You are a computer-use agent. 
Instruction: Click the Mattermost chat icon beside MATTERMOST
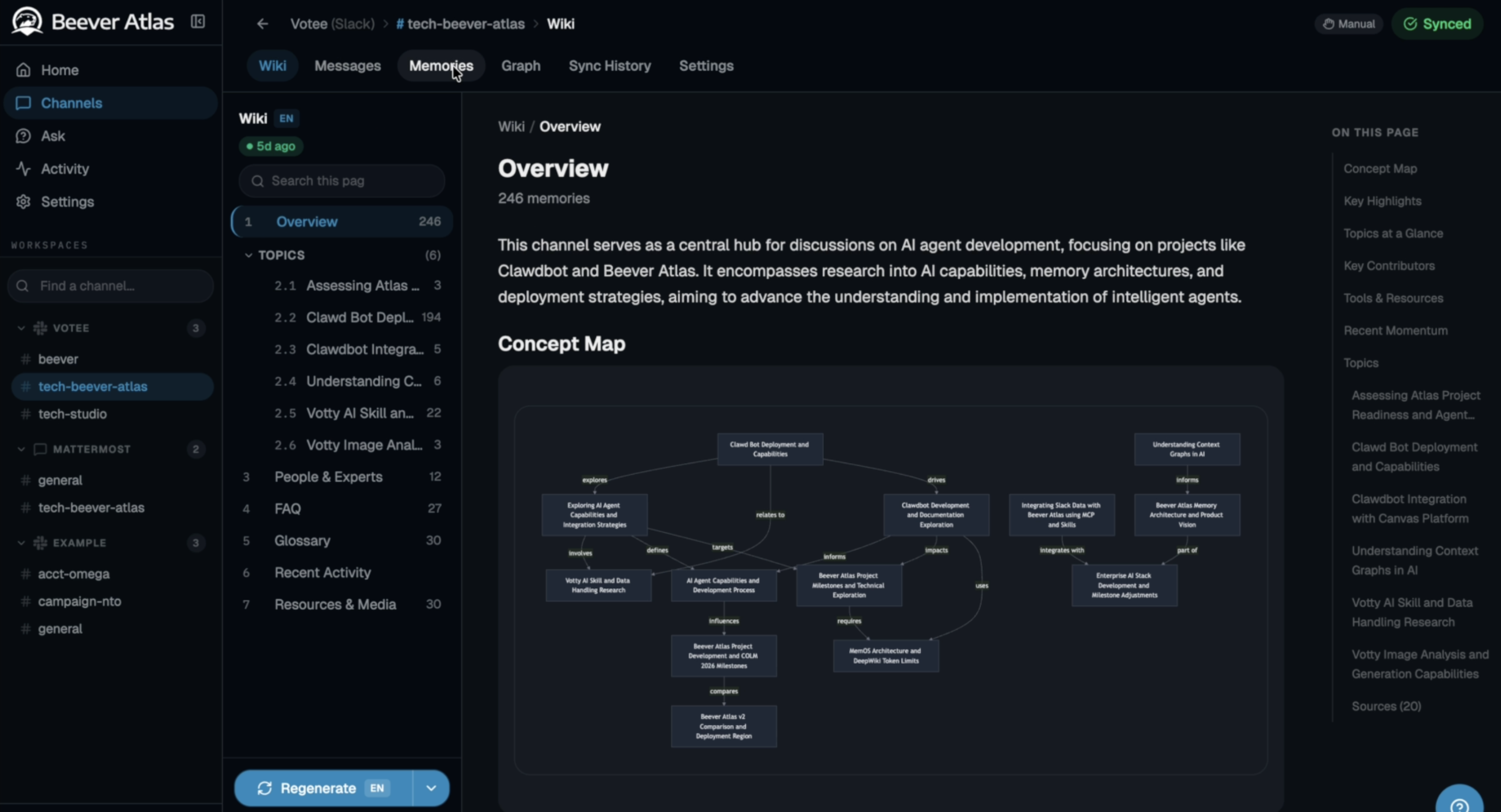point(40,449)
